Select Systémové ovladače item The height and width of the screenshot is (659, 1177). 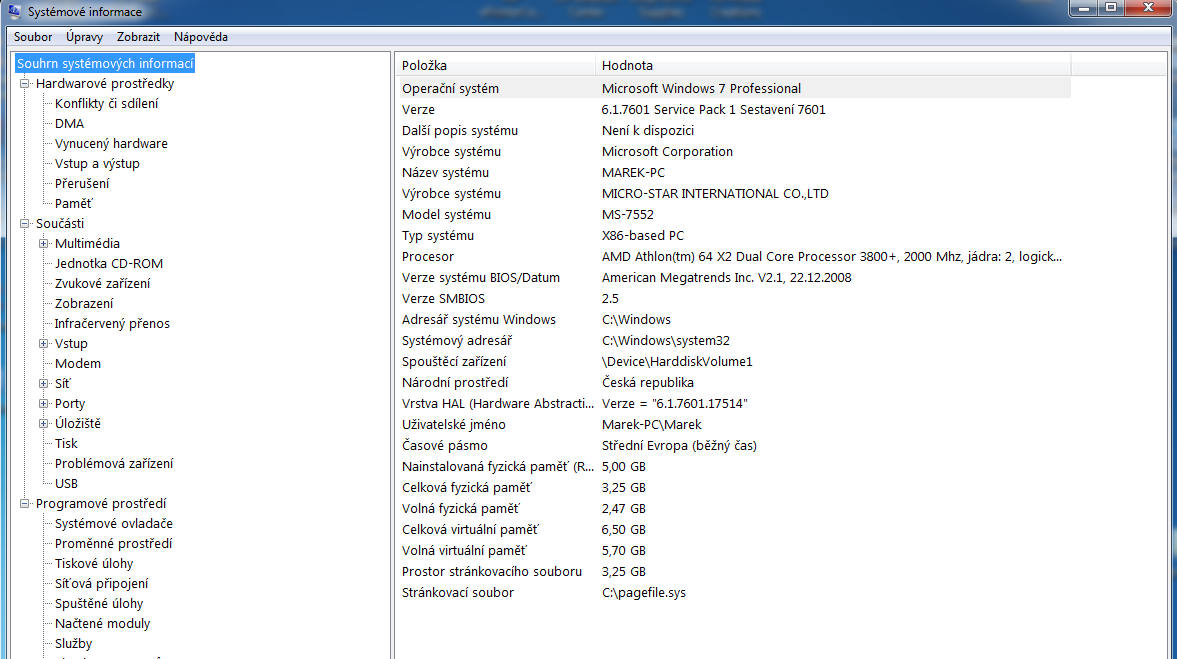tap(113, 524)
